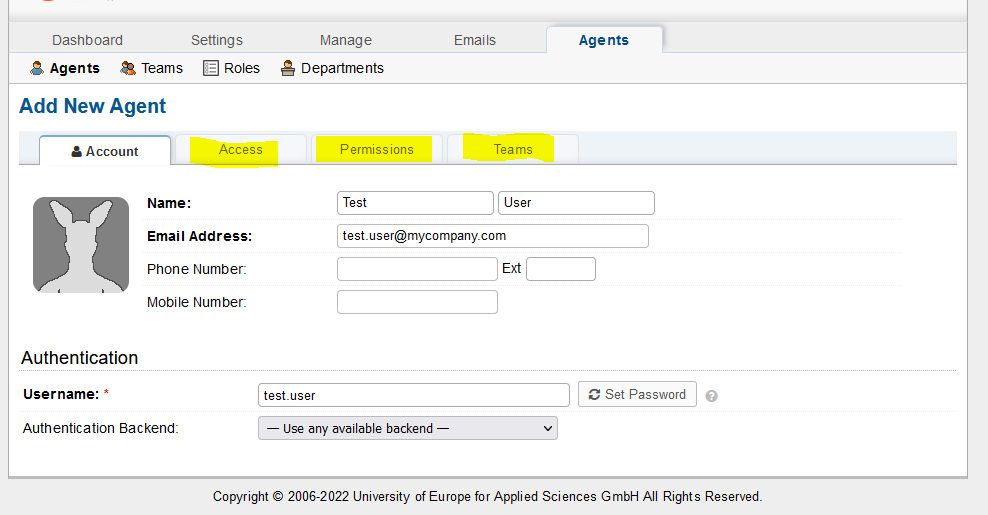Open the Manage navigation tab
Image resolution: width=988 pixels, height=515 pixels.
[346, 40]
